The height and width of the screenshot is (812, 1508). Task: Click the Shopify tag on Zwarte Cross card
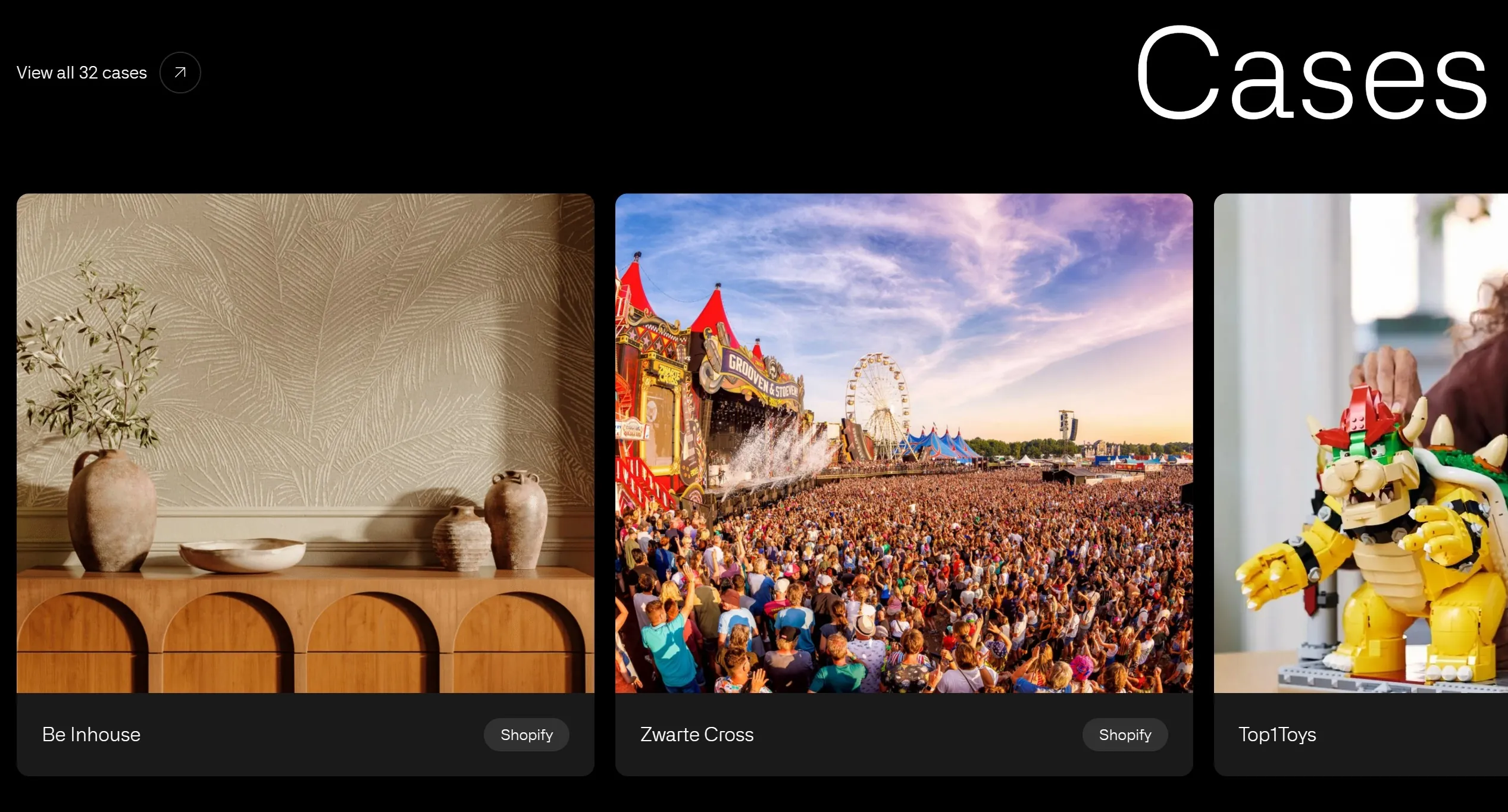(x=1125, y=735)
